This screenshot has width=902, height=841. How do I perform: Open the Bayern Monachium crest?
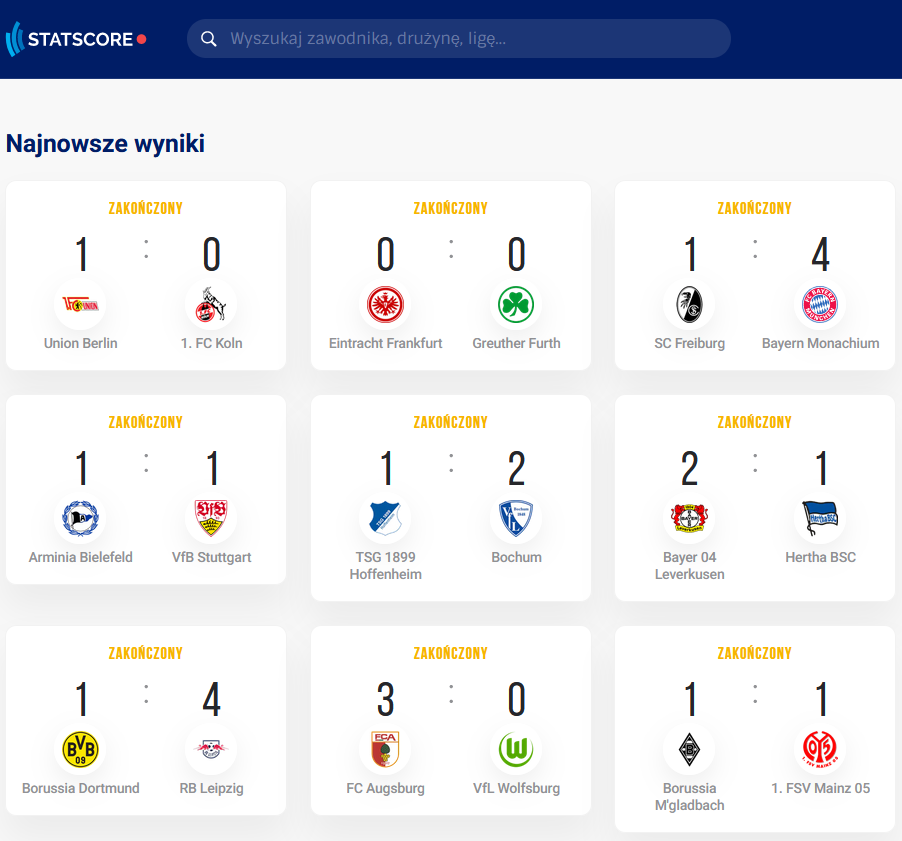(x=820, y=304)
